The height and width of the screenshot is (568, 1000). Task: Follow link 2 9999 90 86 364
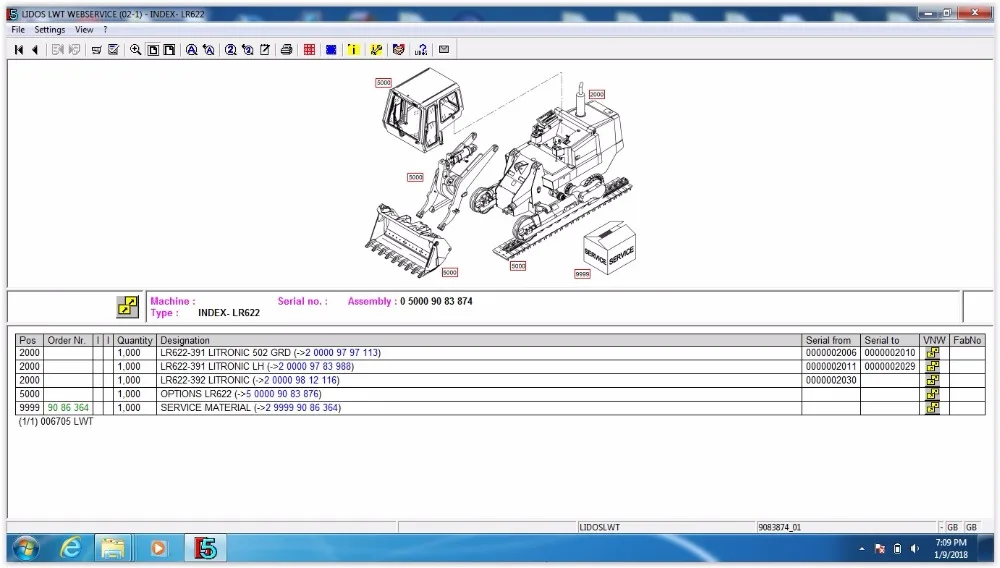click(302, 407)
